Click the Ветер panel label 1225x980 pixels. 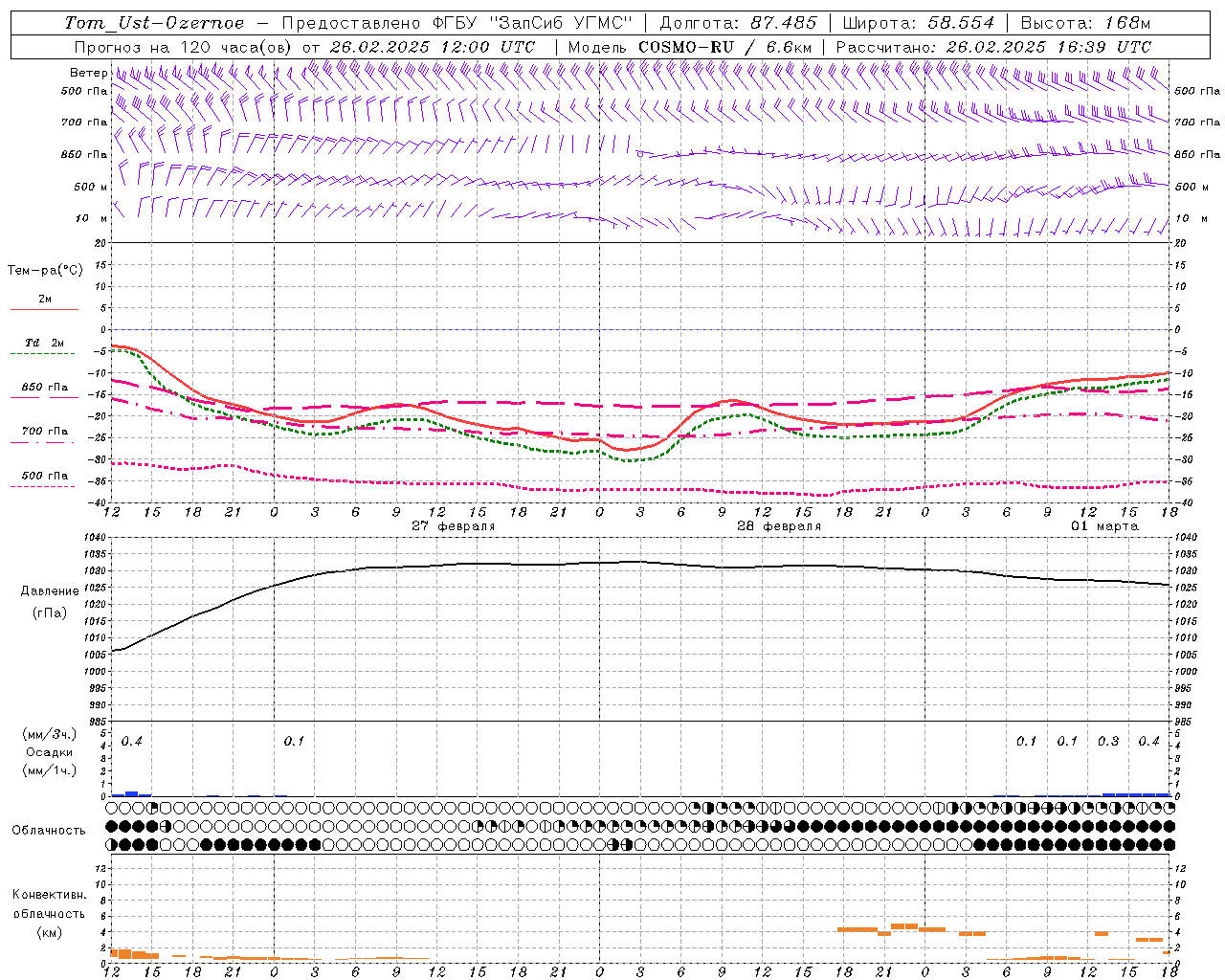pyautogui.click(x=88, y=73)
